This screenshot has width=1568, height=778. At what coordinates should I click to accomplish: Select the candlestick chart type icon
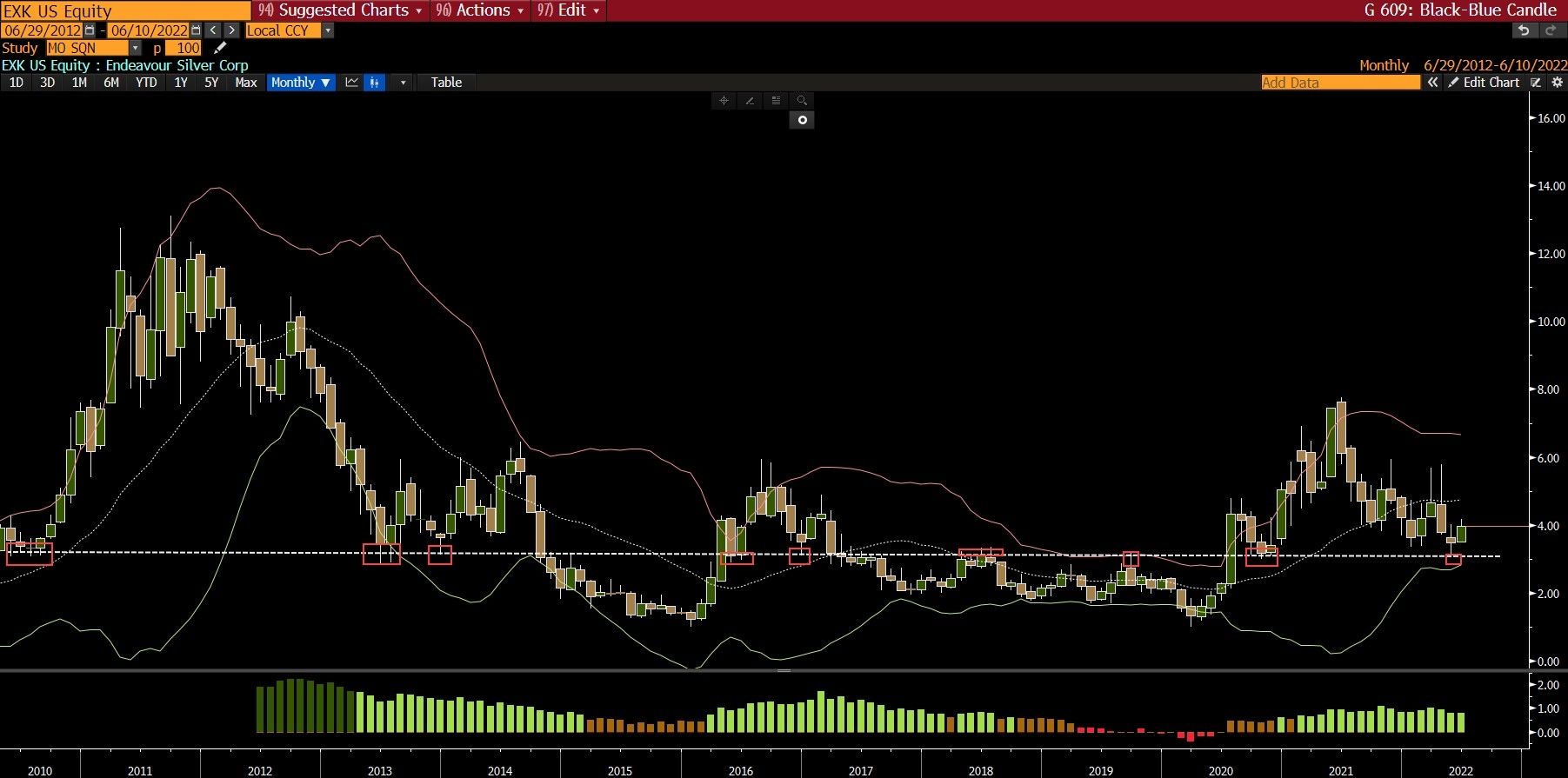374,83
